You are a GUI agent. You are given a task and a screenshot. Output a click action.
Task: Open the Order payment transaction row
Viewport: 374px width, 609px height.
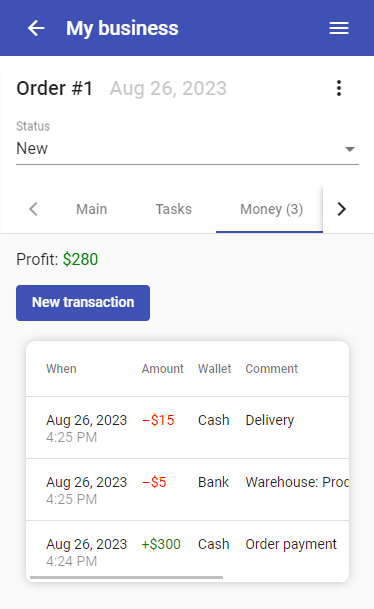pos(187,552)
